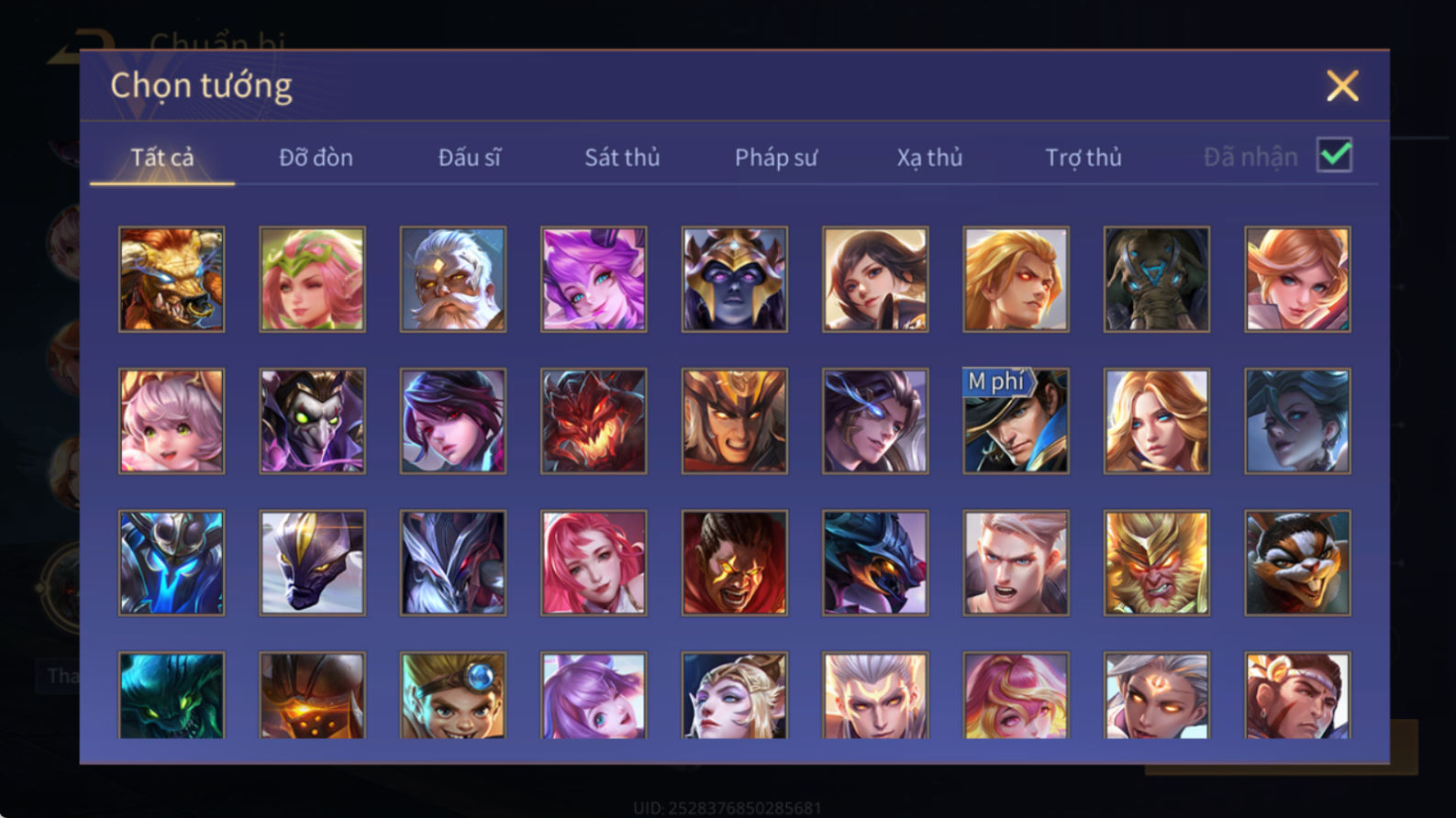This screenshot has width=1456, height=818.
Task: Select the raccoon-like furry hero portrait
Action: pos(1297,563)
